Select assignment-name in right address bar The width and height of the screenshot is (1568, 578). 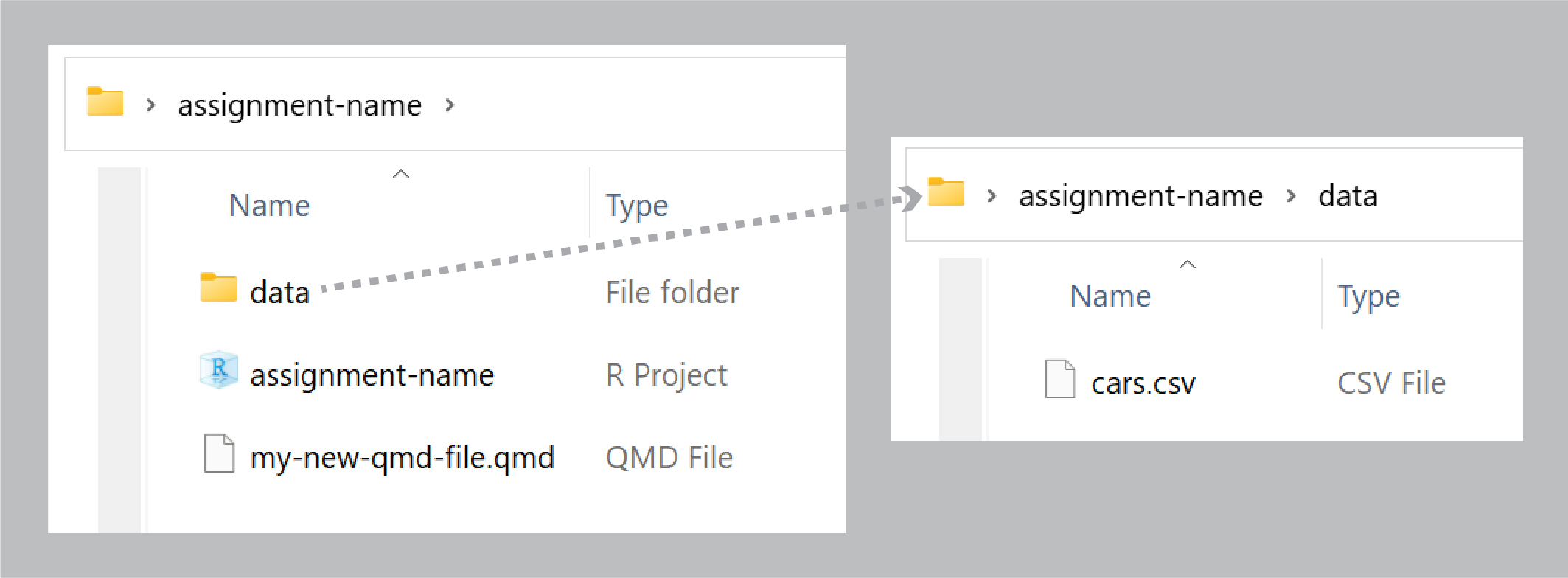[1141, 196]
